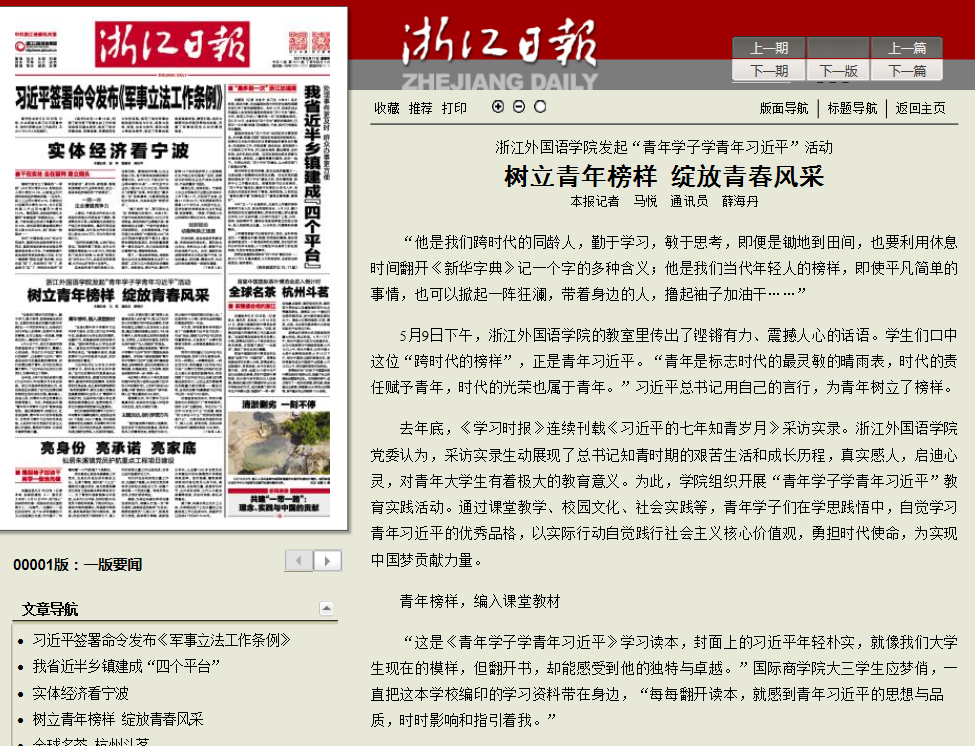Click 收藏 to bookmark this article

tap(387, 108)
